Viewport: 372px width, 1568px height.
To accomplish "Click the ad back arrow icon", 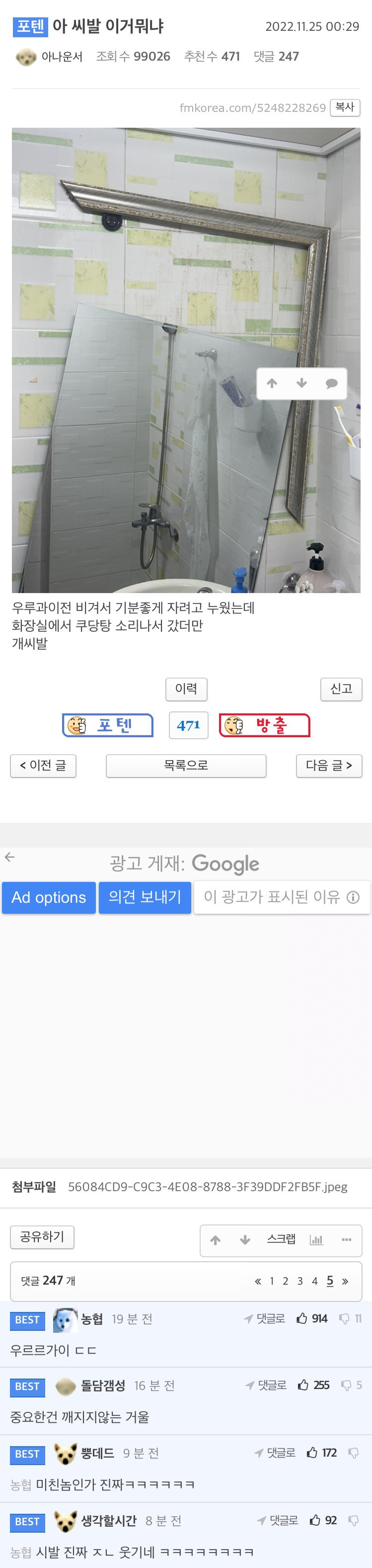I will click(9, 857).
